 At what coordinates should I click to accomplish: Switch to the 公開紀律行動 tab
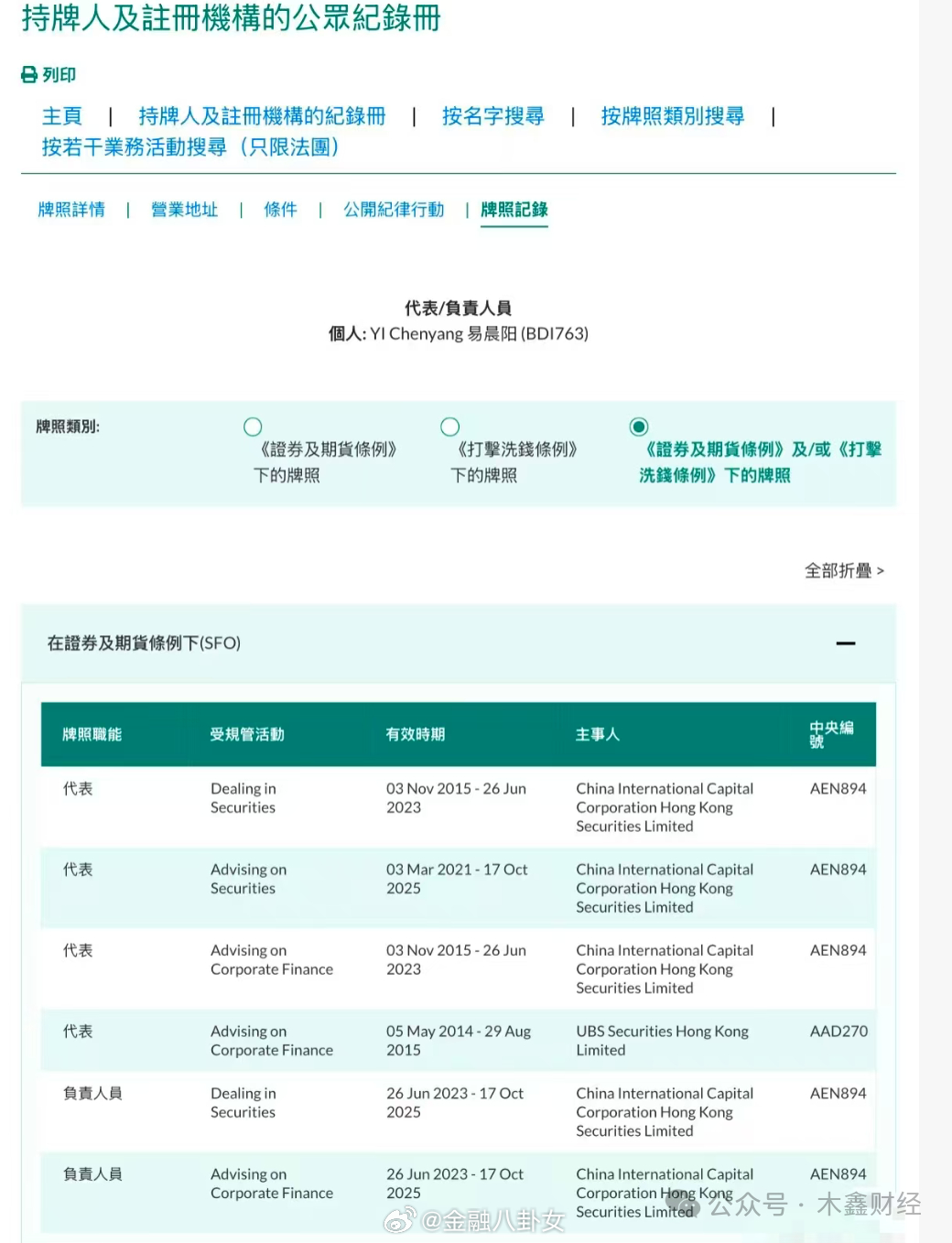[394, 210]
